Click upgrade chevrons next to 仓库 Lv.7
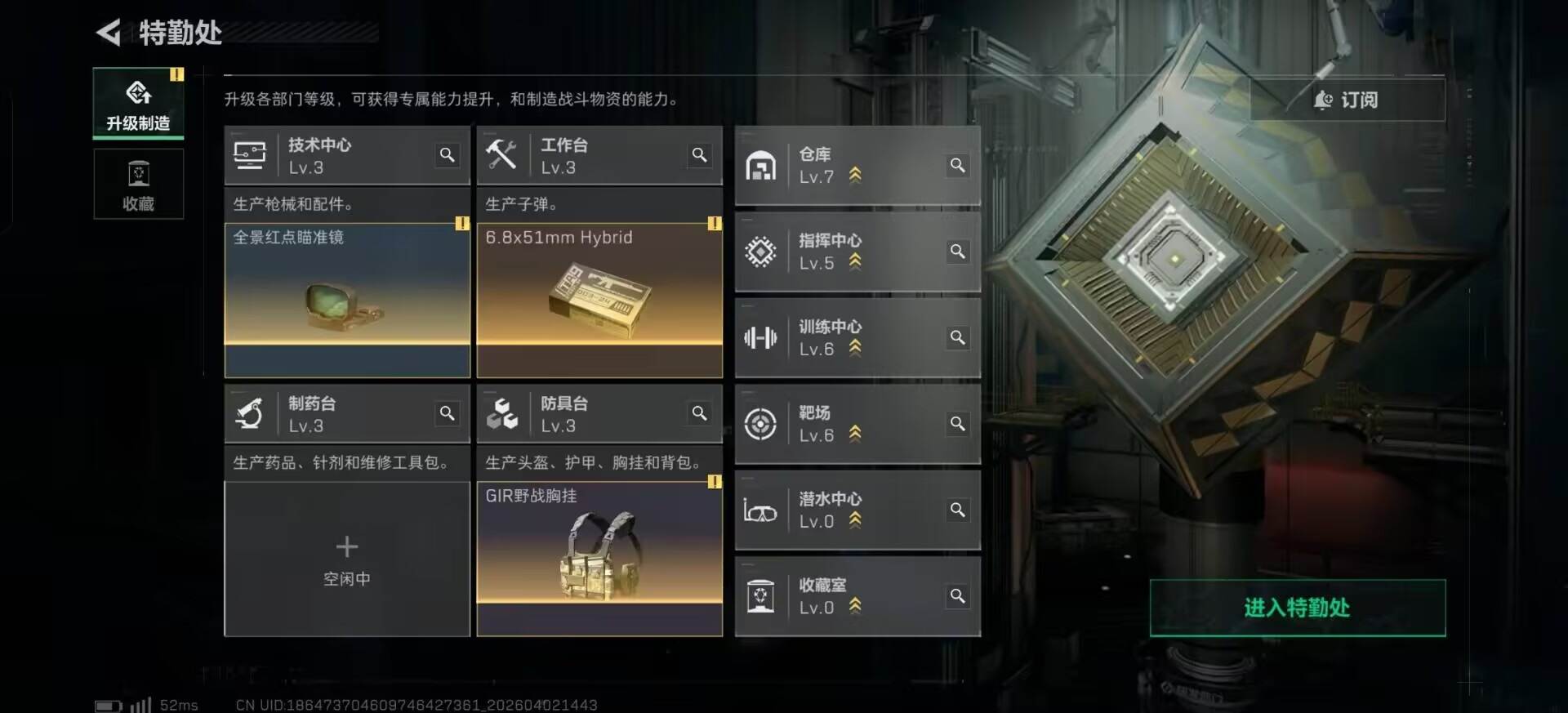Viewport: 1568px width, 713px height. pos(855,175)
